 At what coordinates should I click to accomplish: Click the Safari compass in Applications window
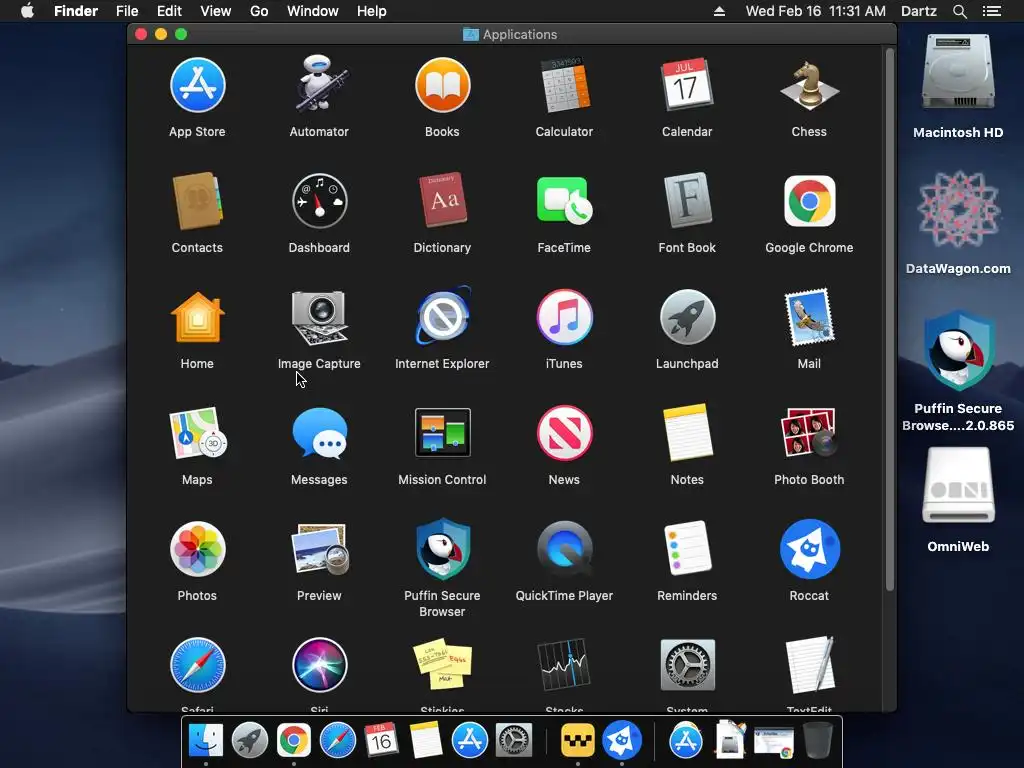tap(197, 665)
